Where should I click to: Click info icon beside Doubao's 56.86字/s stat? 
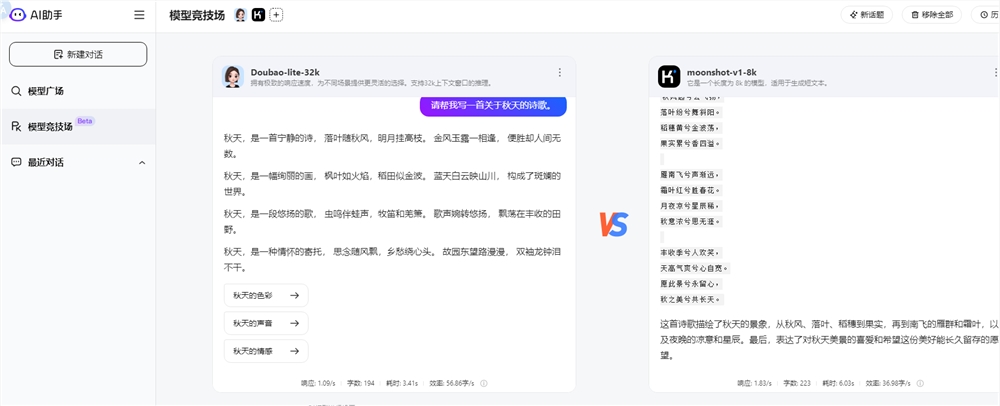pos(484,382)
